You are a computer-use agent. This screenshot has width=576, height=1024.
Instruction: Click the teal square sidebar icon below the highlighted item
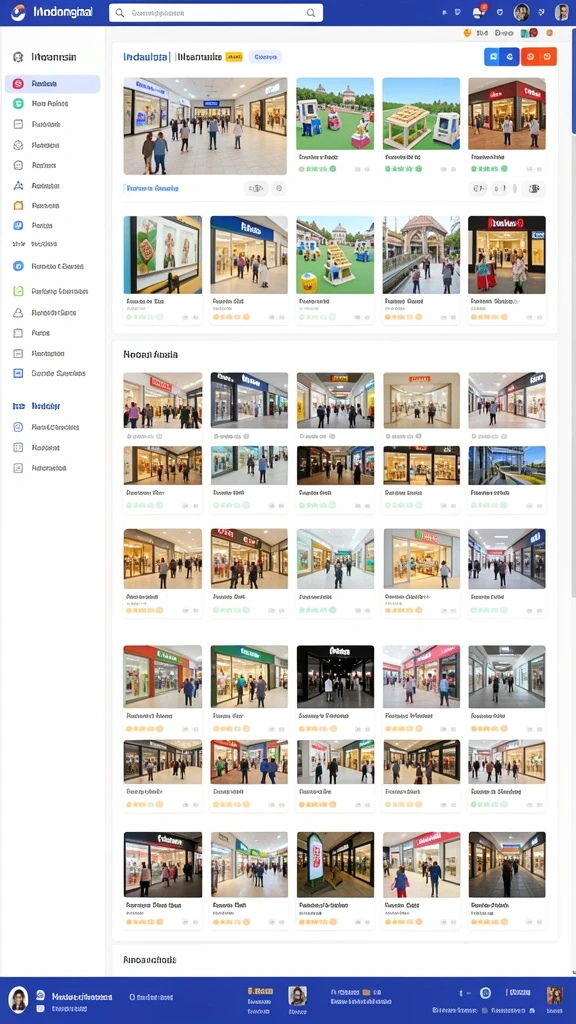(18, 103)
